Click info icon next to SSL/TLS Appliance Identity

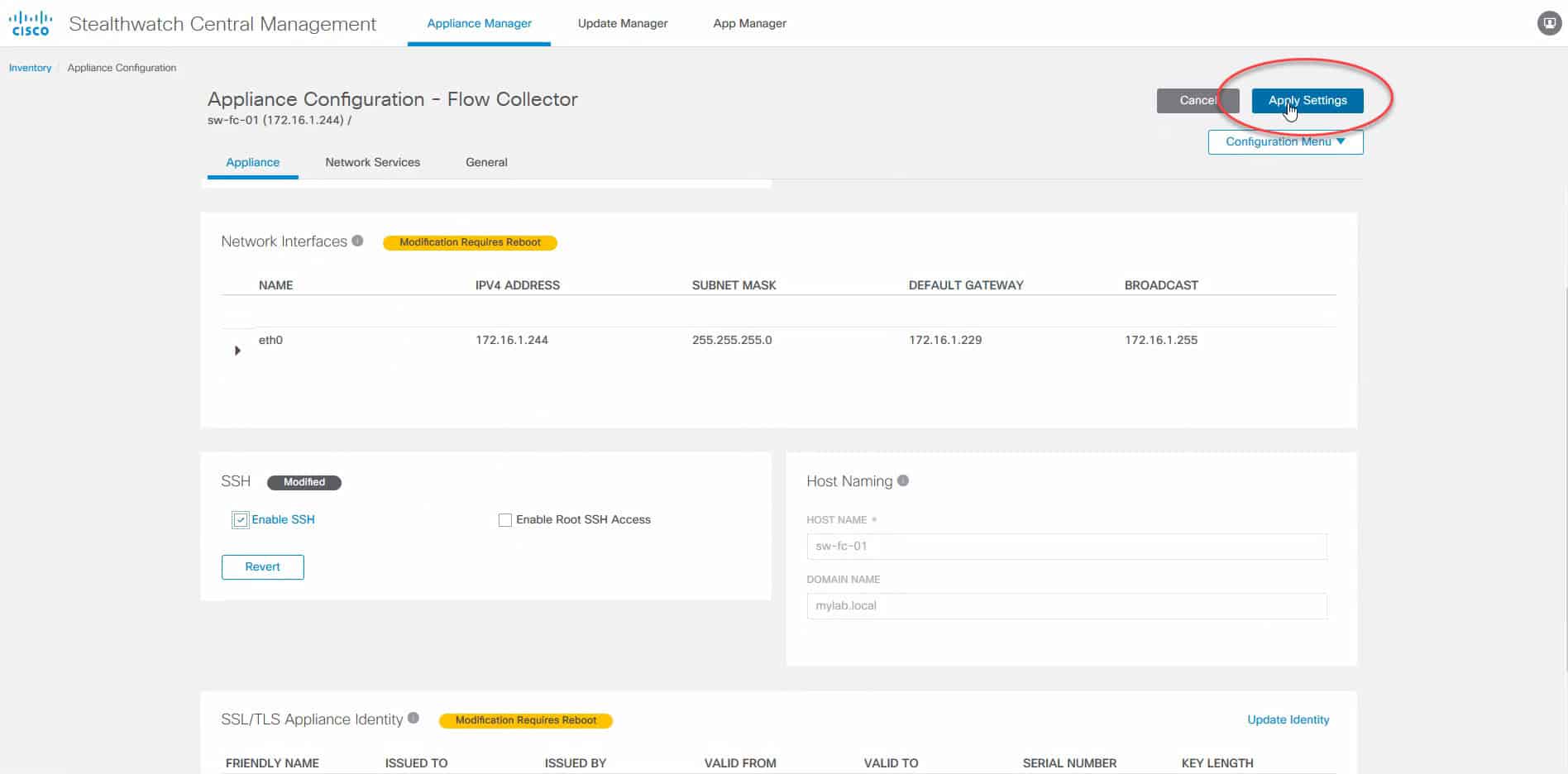[414, 719]
